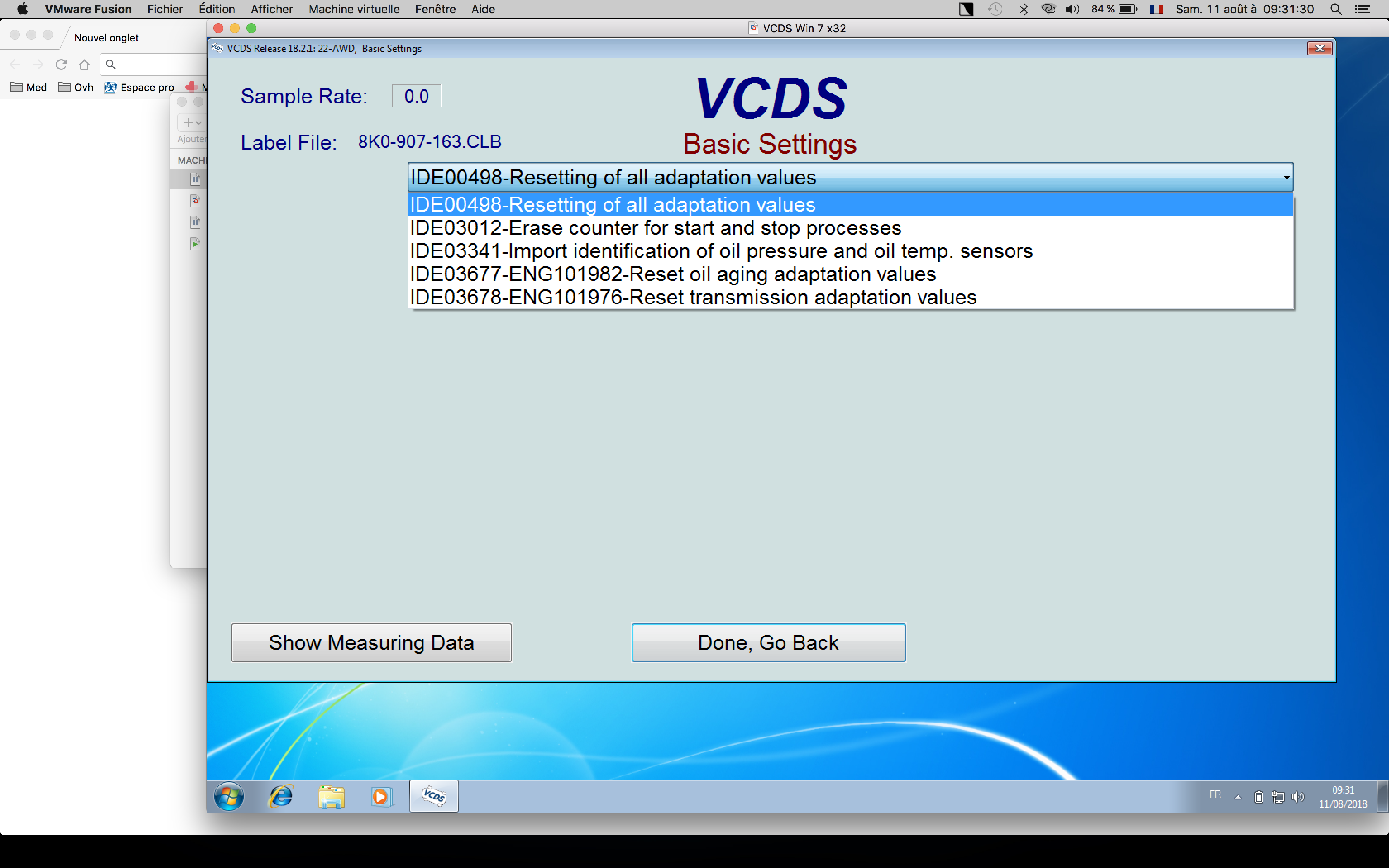Image resolution: width=1389 pixels, height=868 pixels.
Task: Show hidden tray icons arrow
Action: tap(1237, 797)
